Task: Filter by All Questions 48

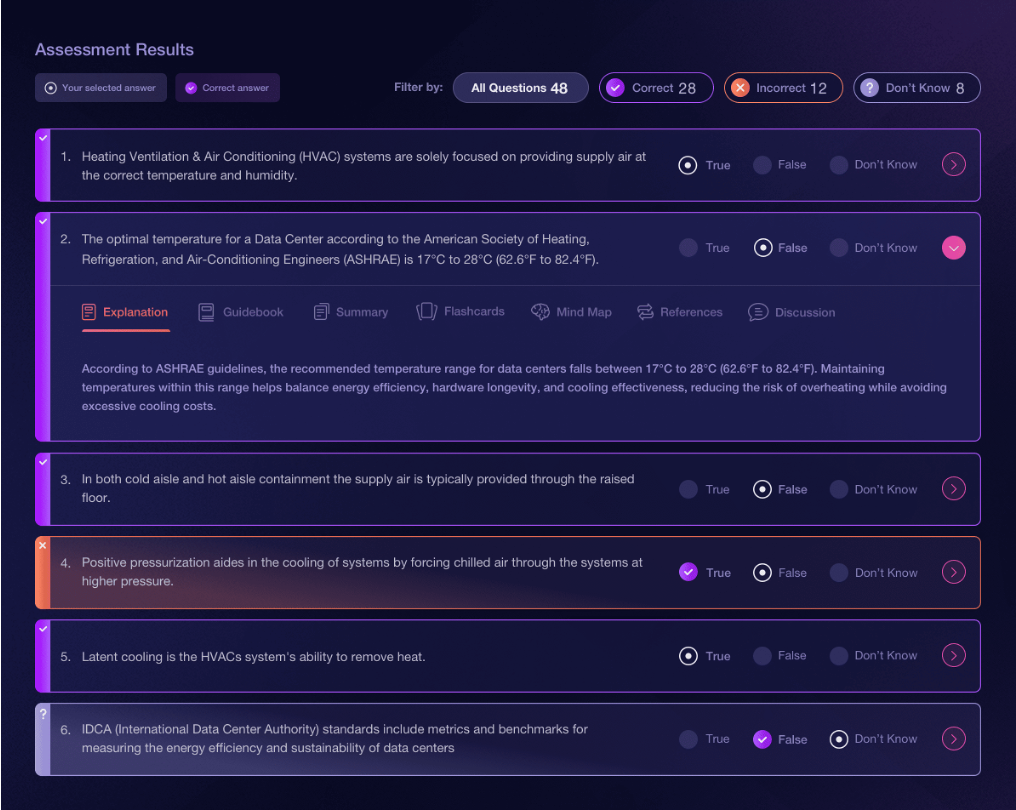Action: tap(520, 87)
